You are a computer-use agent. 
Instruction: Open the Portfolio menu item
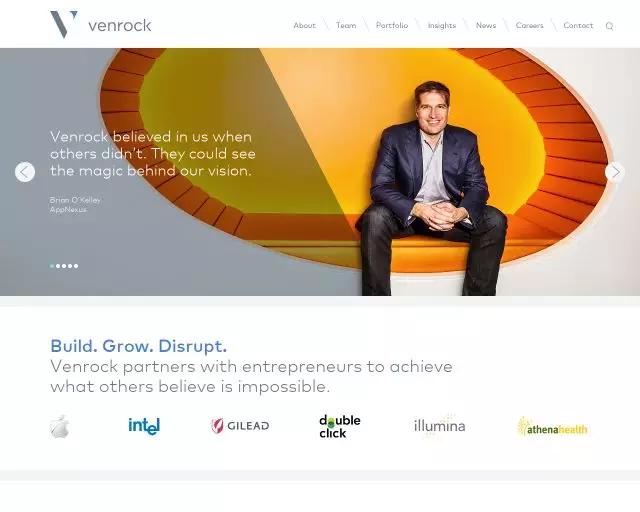(392, 25)
